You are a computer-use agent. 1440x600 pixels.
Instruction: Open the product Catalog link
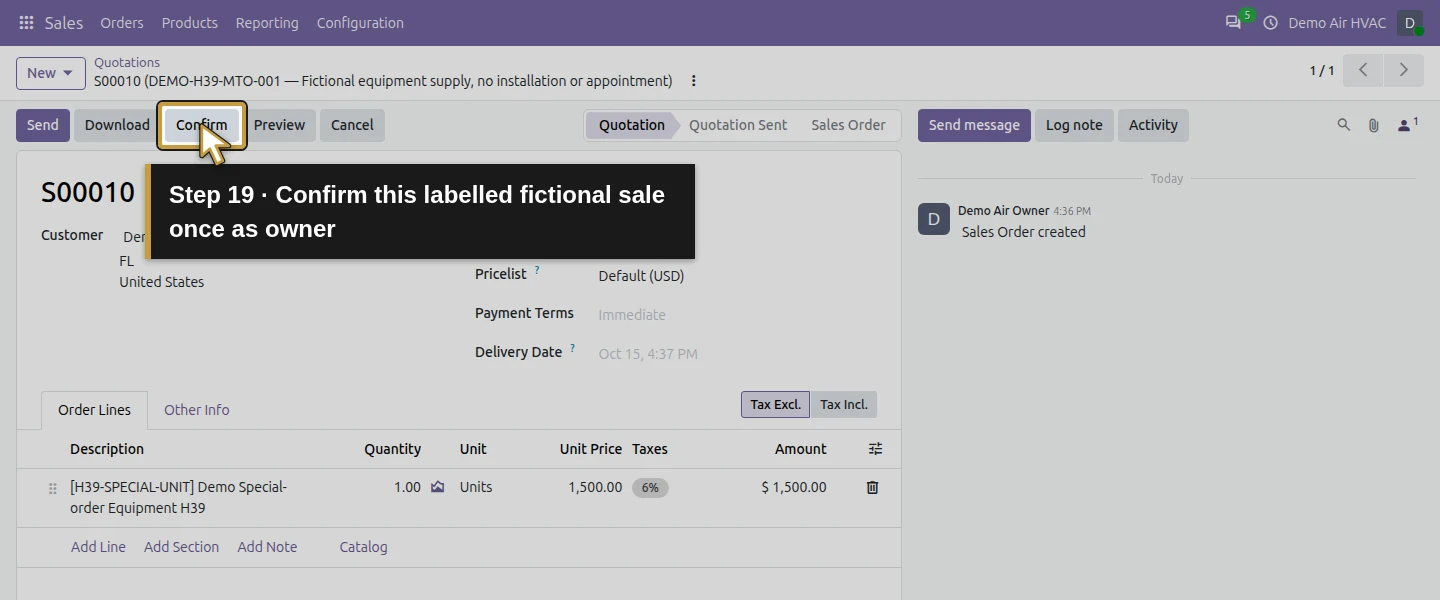tap(363, 547)
